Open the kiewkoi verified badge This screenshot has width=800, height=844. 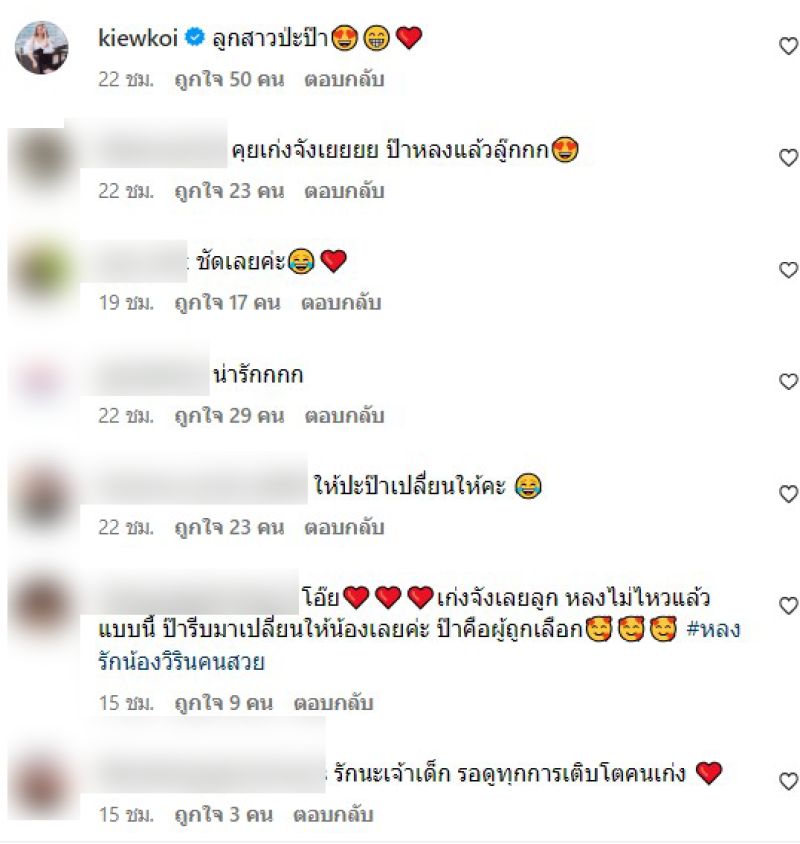[x=194, y=37]
